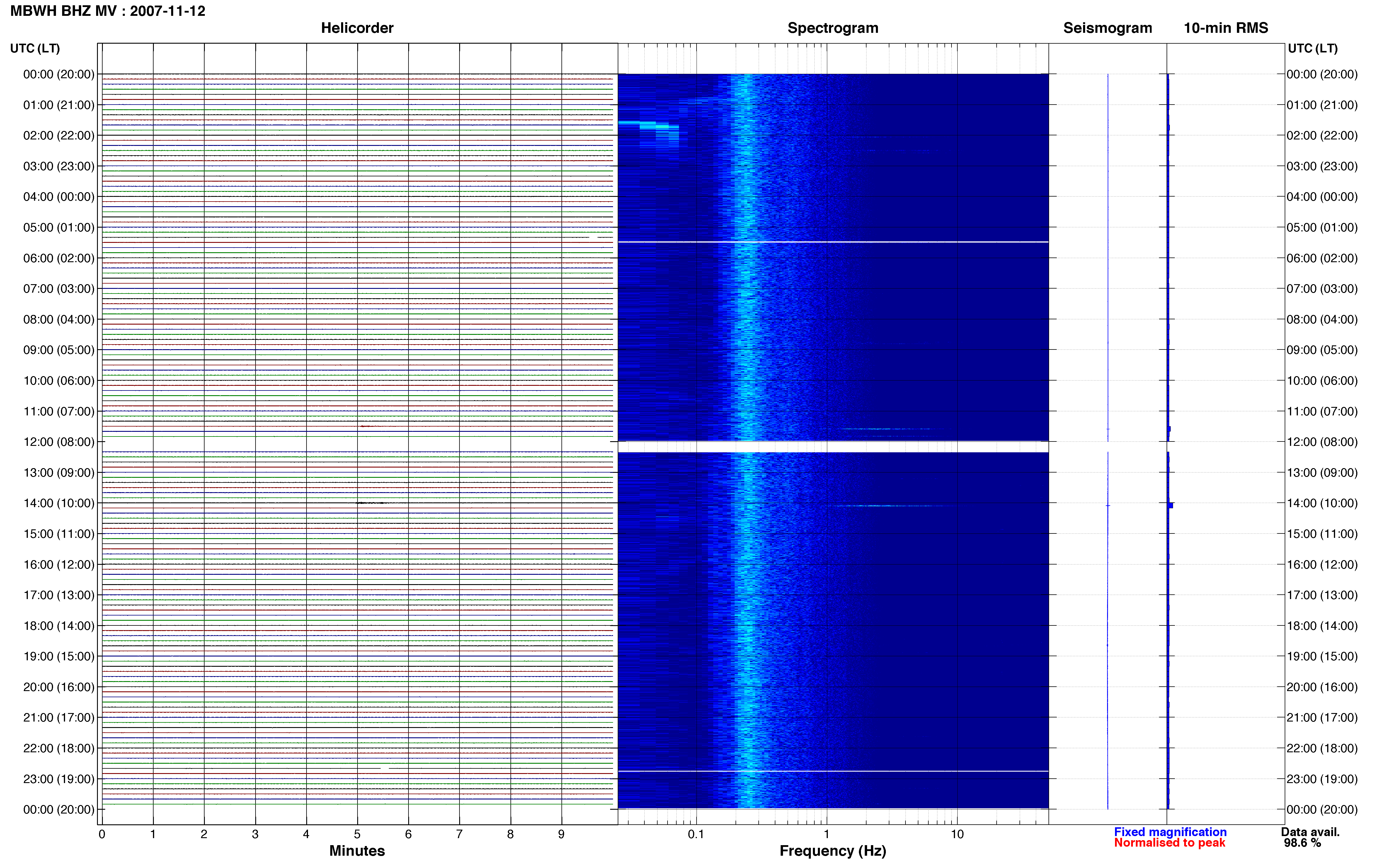
Task: Select the 'Spectrogram' panel heading
Action: click(x=833, y=28)
